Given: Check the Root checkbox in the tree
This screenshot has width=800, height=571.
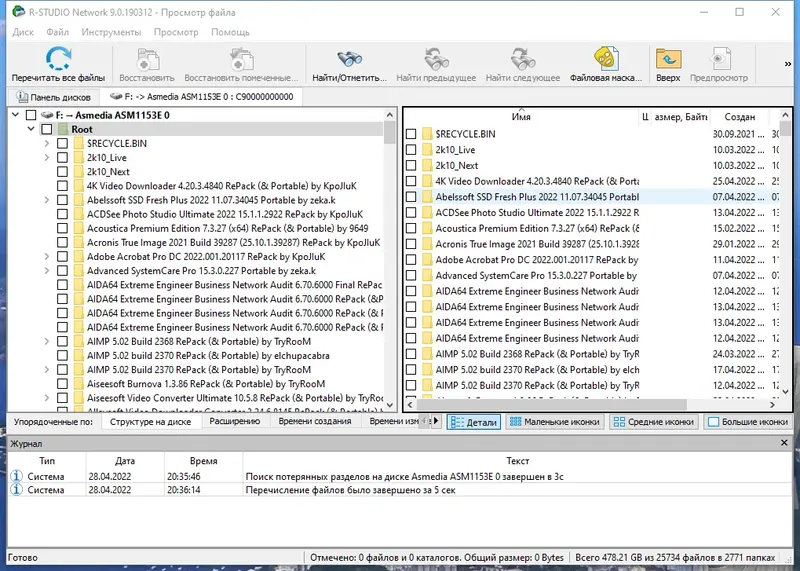Looking at the screenshot, I should (46, 129).
